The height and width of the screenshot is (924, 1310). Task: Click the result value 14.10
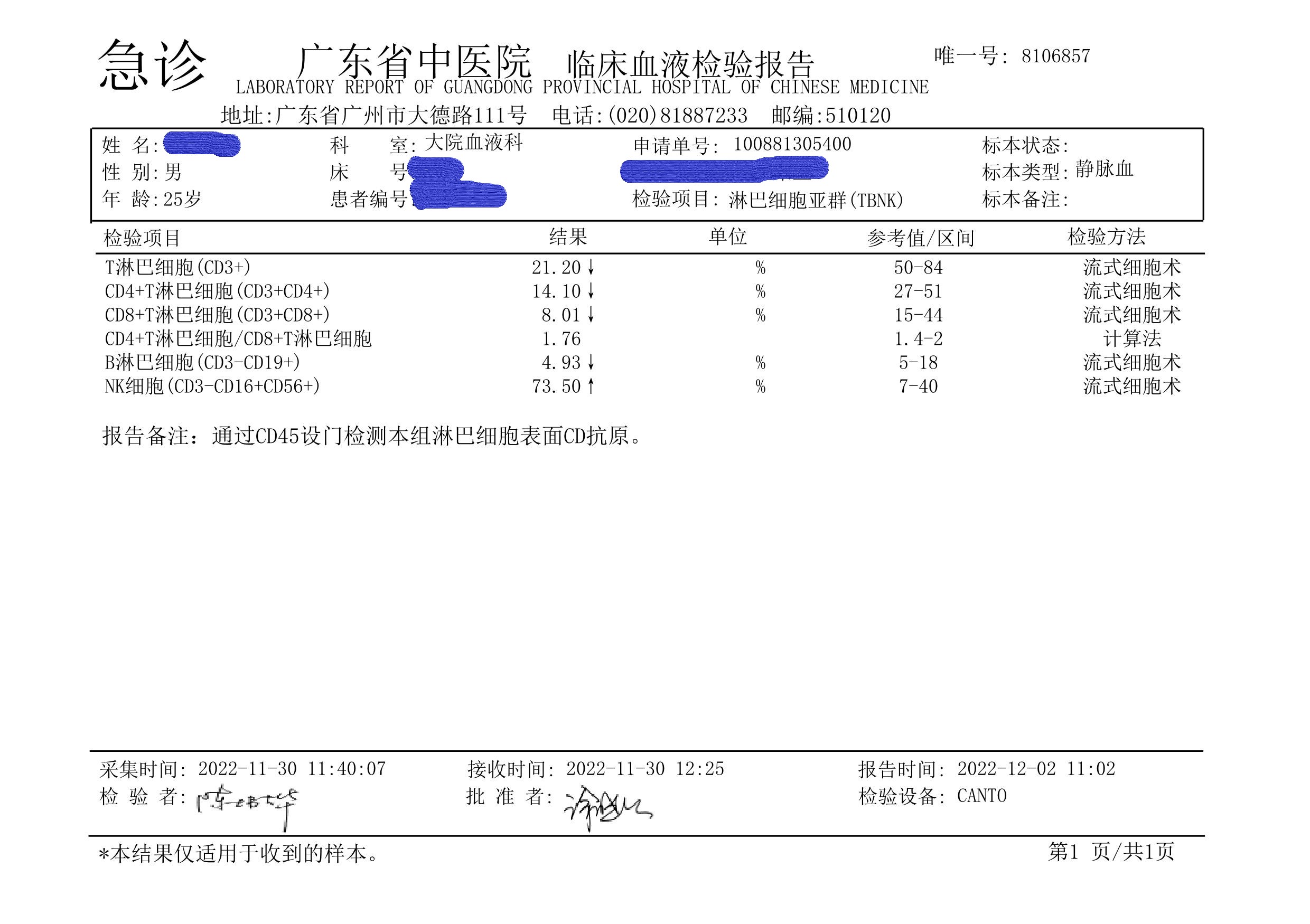pos(556,291)
